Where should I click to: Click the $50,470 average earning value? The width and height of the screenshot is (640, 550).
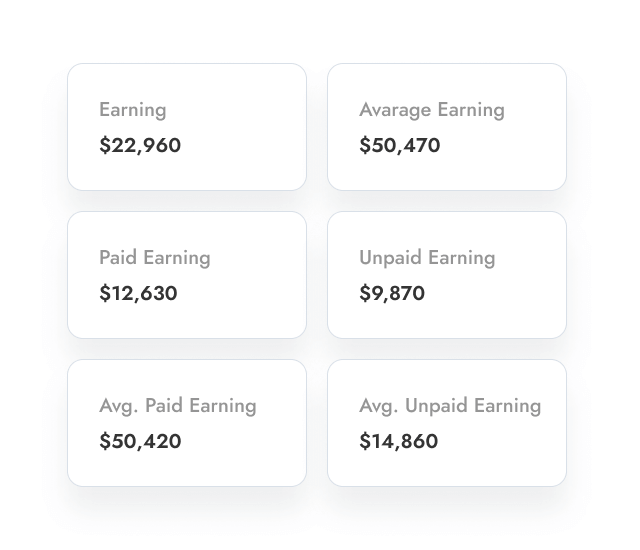[x=399, y=146]
